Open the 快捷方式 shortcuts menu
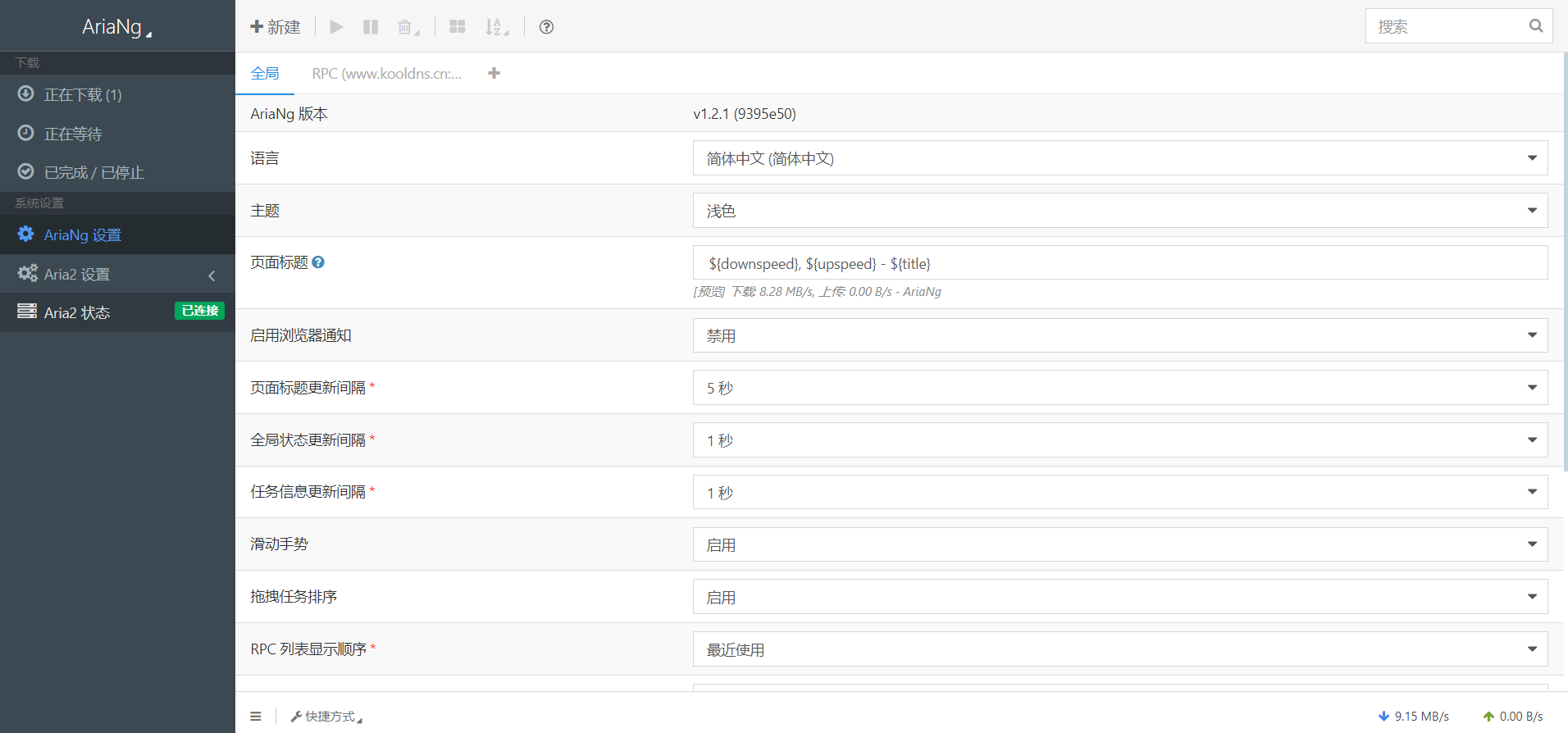The image size is (1568, 733). 326,717
